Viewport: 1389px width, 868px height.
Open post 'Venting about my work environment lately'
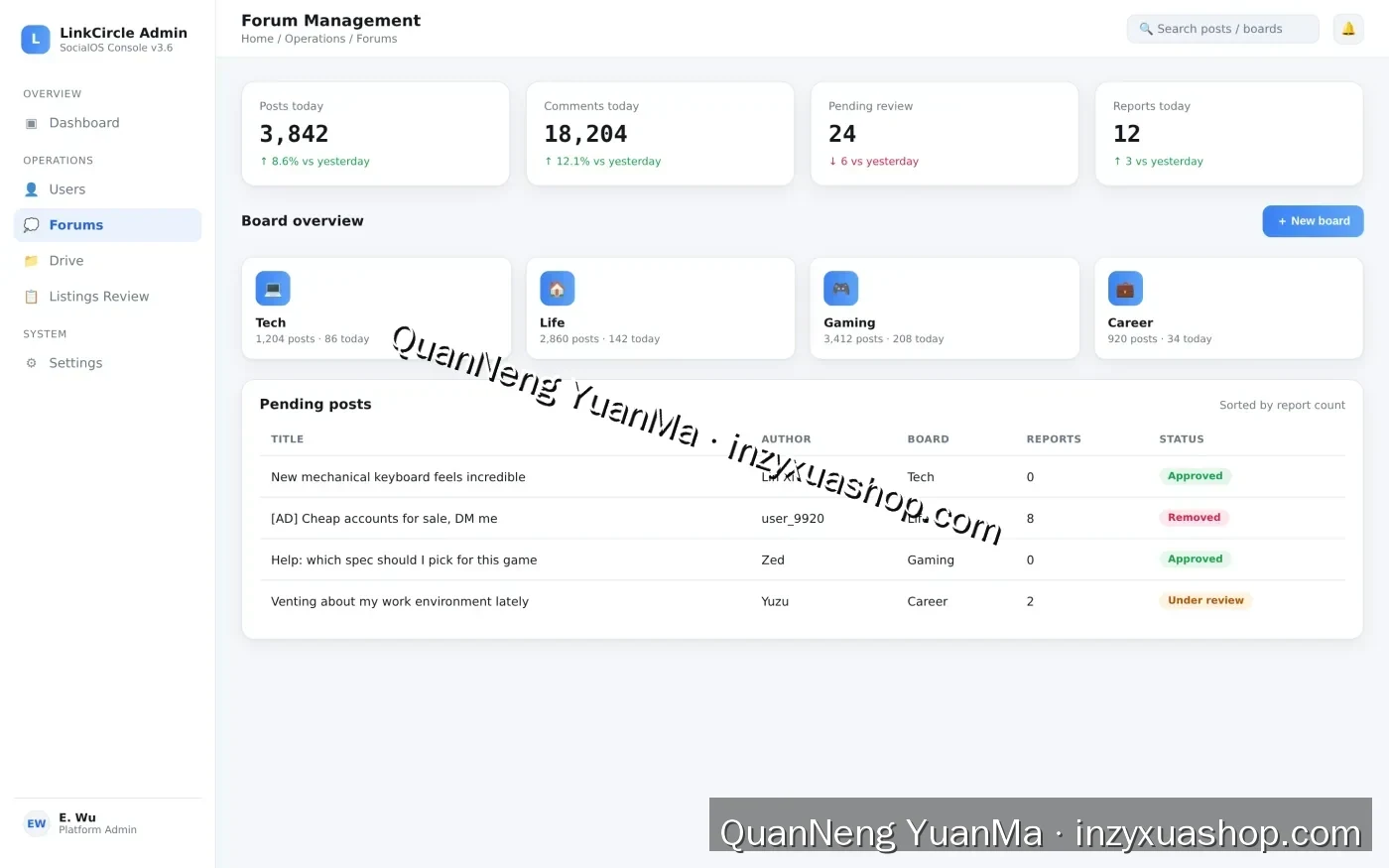400,601
